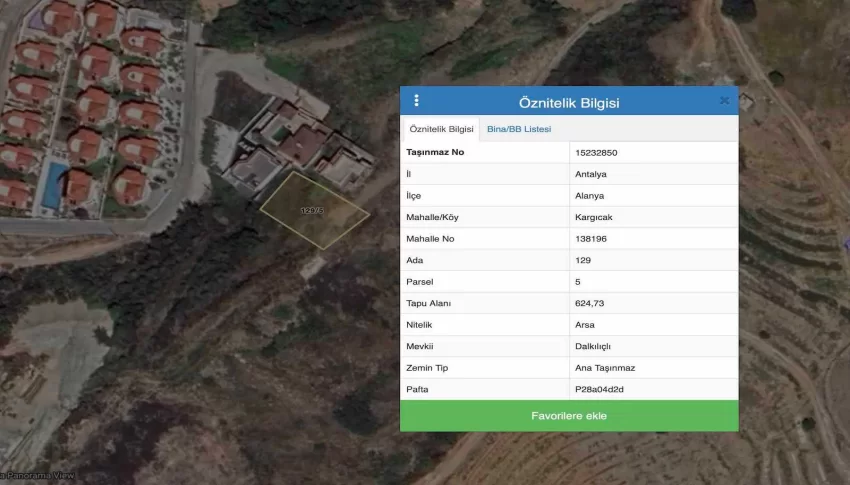Click the blue swimming pool on the map
This screenshot has height=485, width=850.
(53, 185)
